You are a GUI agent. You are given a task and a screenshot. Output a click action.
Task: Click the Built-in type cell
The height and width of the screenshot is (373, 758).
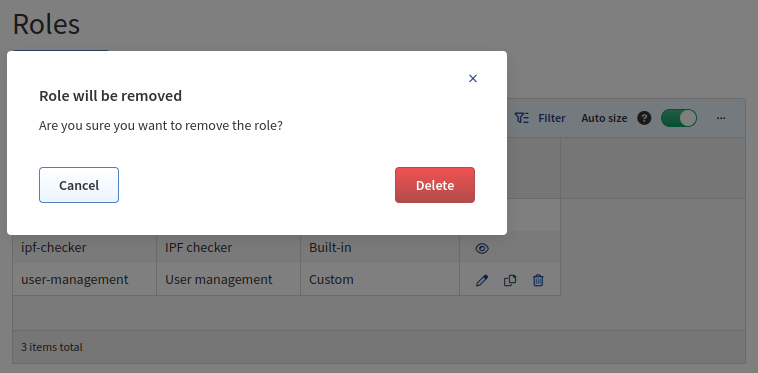point(380,247)
